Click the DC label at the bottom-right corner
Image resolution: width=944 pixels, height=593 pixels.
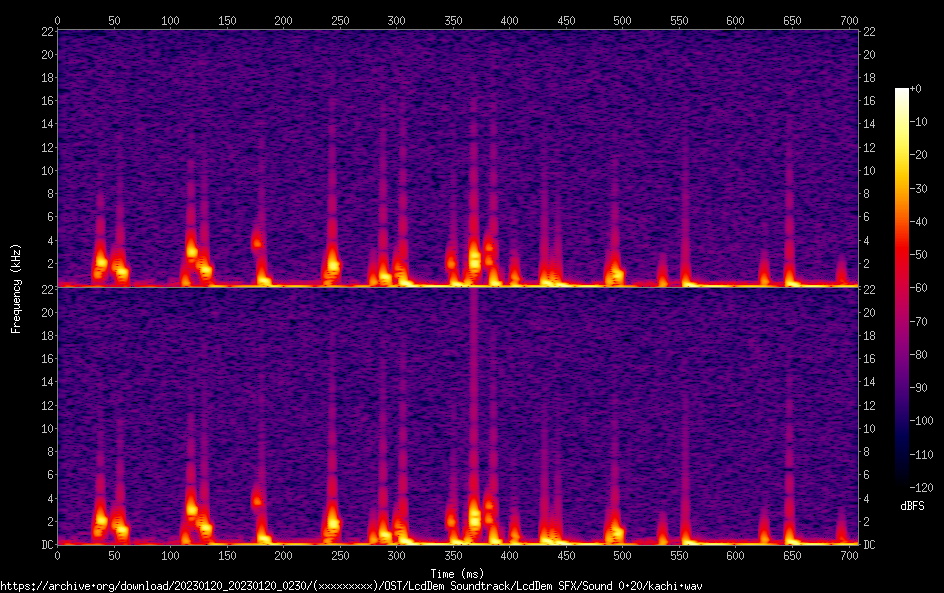(869, 544)
